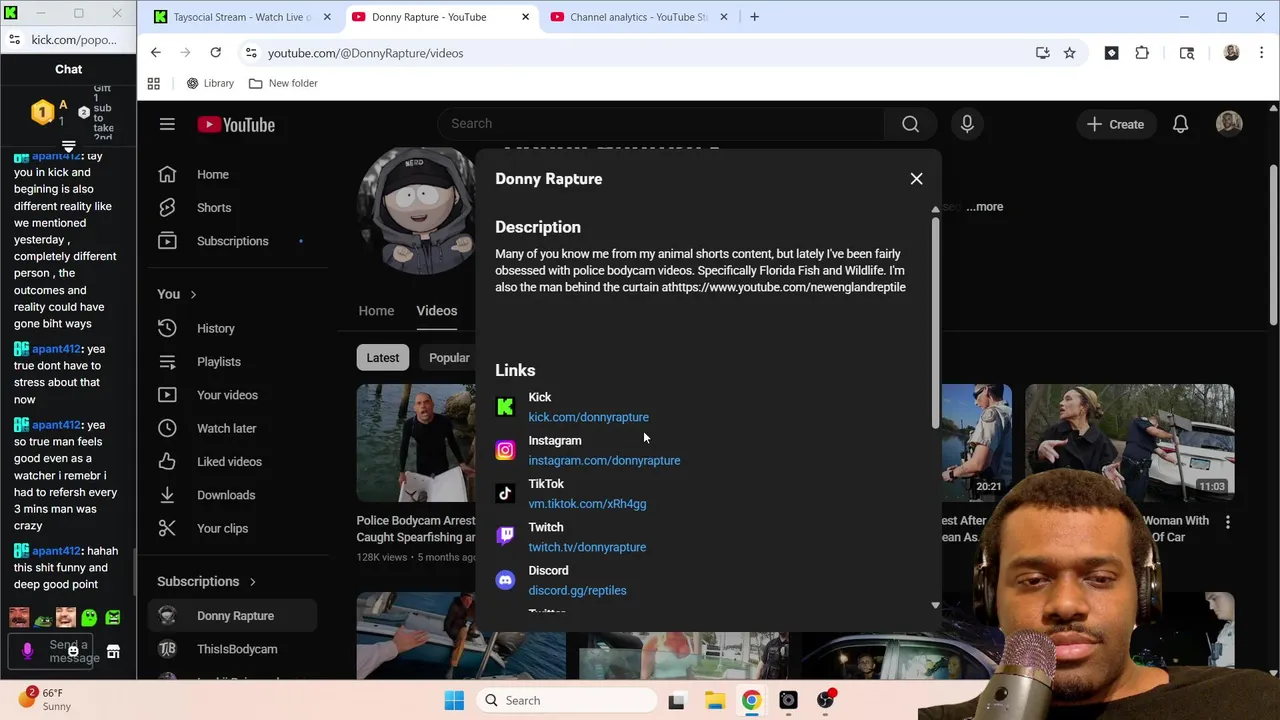
Task: Switch to Taysocial Stream browser tab
Action: tap(241, 17)
